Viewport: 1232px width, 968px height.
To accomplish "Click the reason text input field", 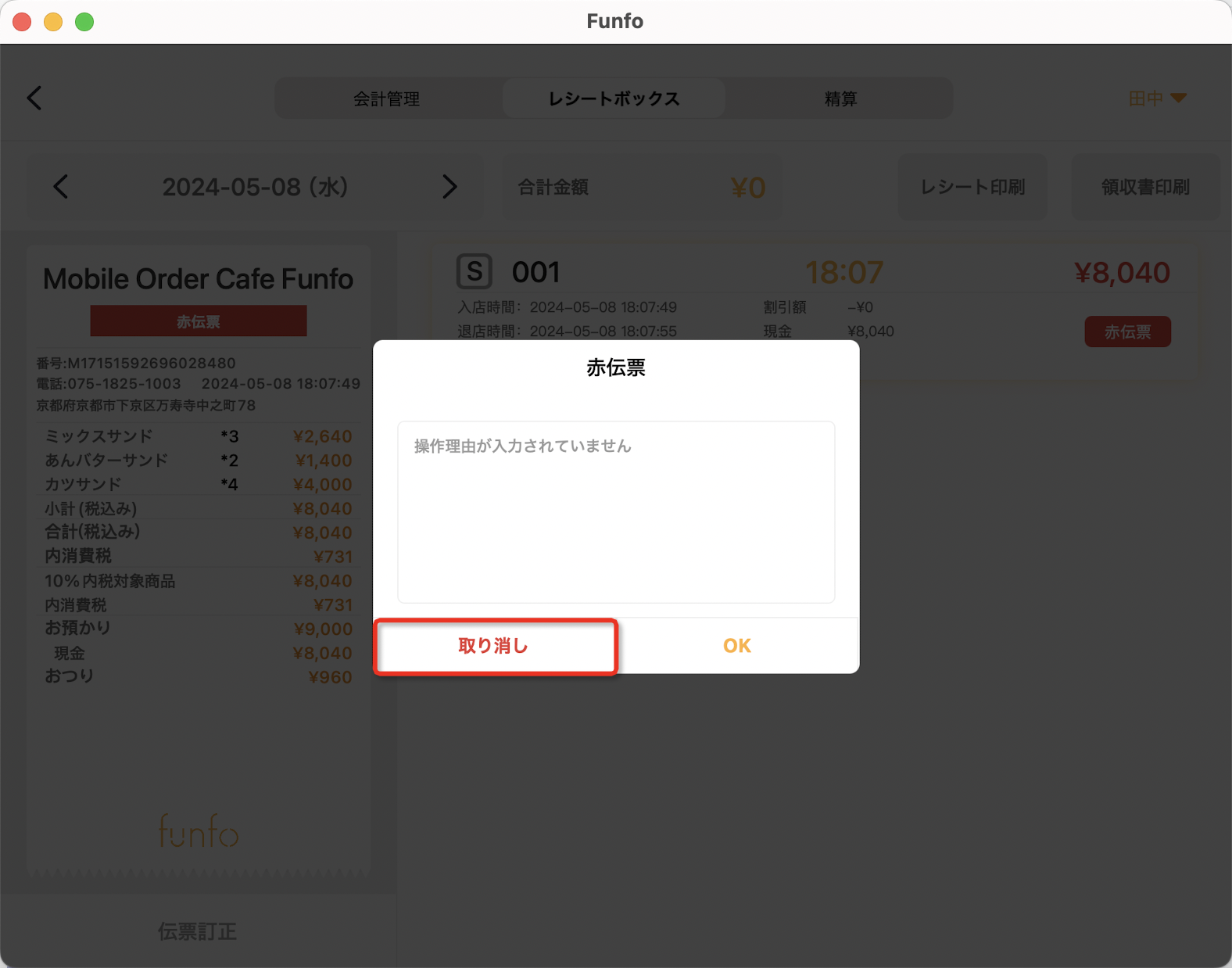I will (616, 512).
